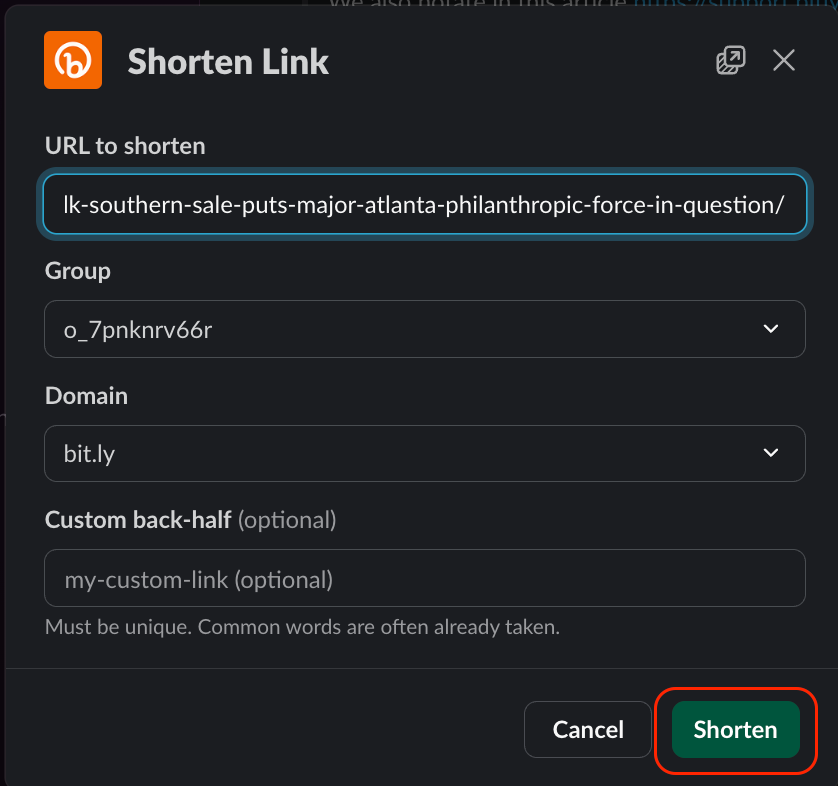838x786 pixels.
Task: Cancel the link shortening
Action: tap(588, 729)
